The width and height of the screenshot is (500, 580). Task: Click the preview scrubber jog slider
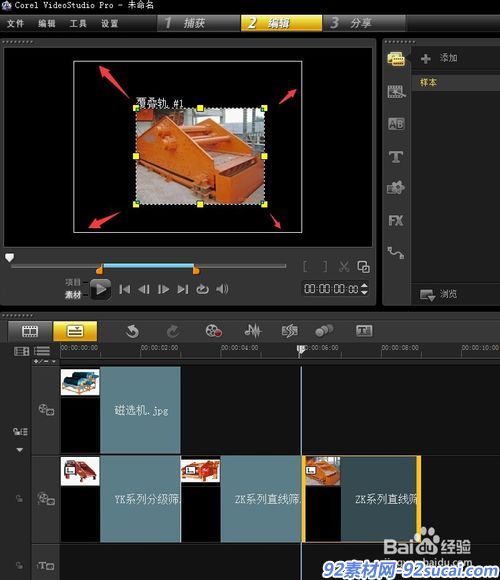[10, 257]
